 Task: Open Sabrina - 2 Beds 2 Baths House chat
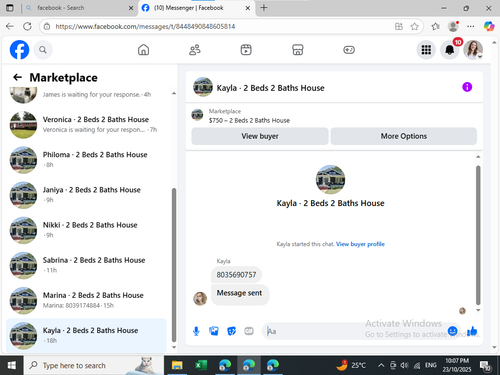pos(86,265)
